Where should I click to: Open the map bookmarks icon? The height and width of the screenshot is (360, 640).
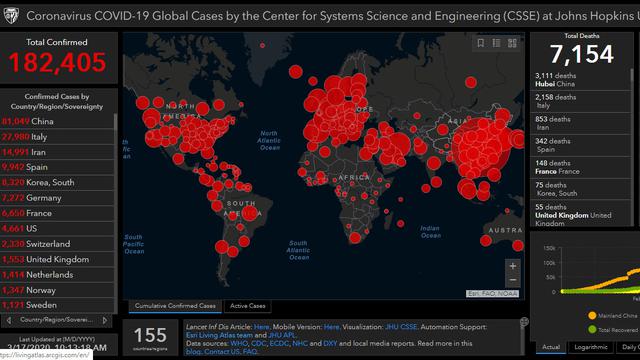480,43
